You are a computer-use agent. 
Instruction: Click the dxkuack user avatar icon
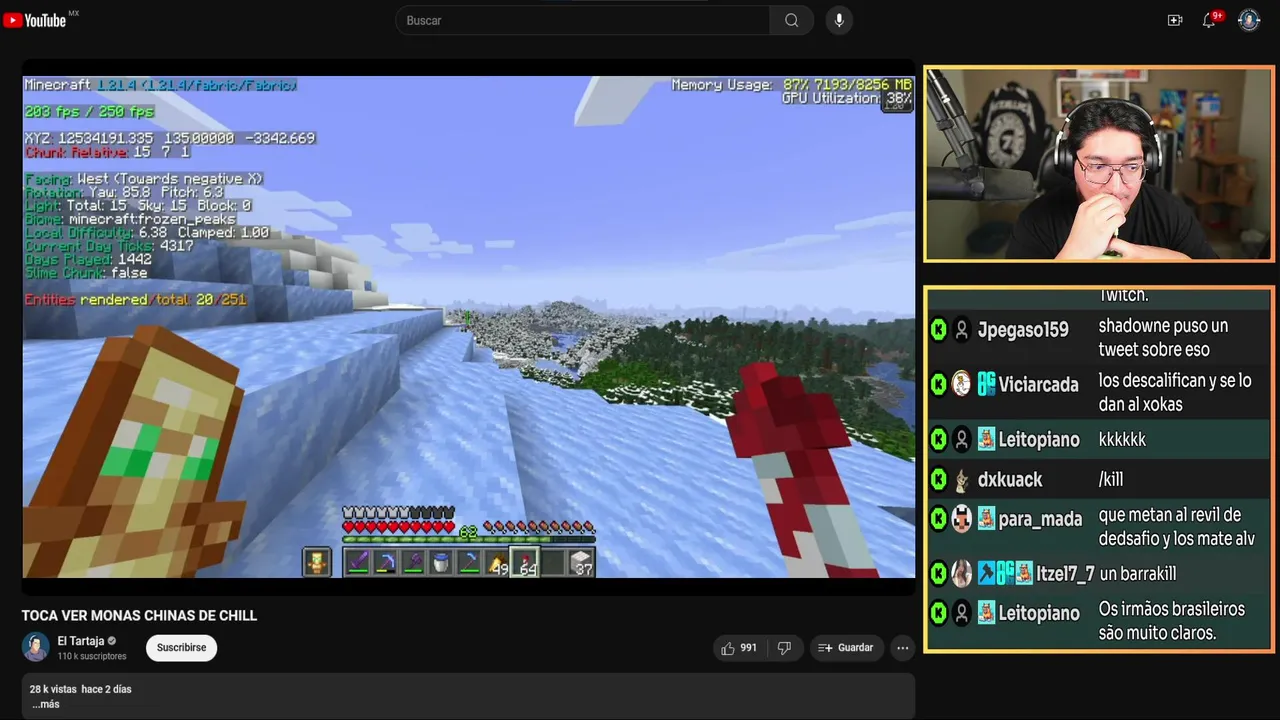(961, 480)
